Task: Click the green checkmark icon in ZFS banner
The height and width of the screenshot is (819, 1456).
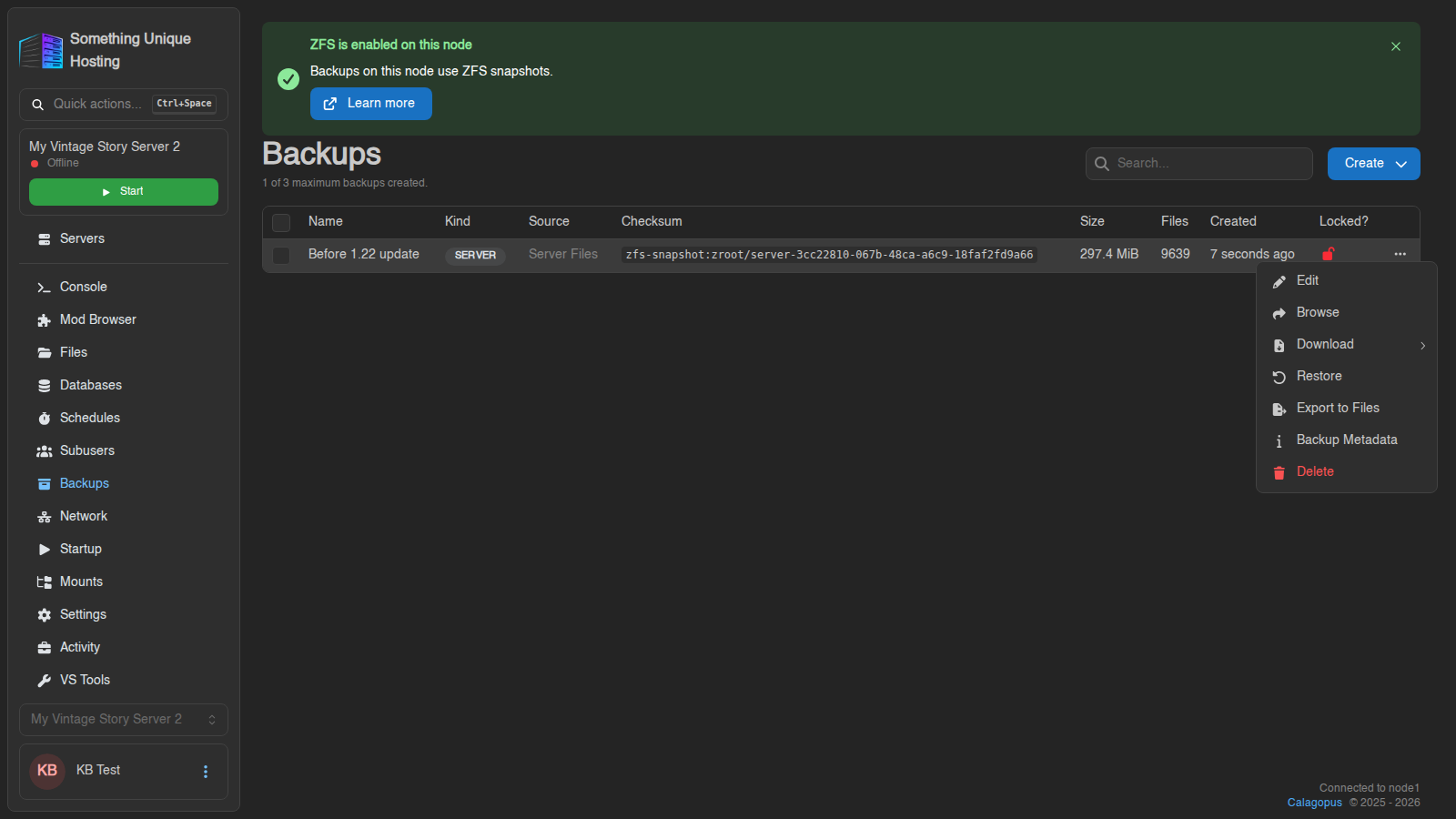Action: coord(288,79)
